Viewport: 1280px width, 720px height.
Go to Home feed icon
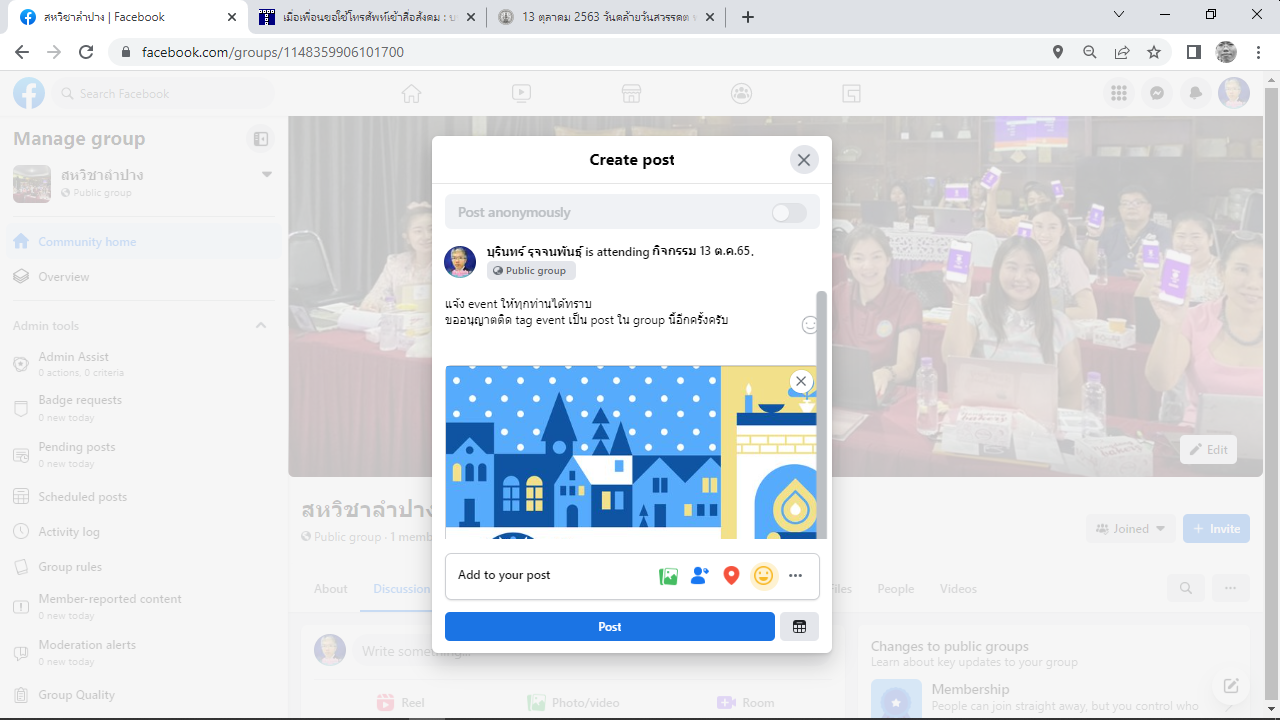411,93
